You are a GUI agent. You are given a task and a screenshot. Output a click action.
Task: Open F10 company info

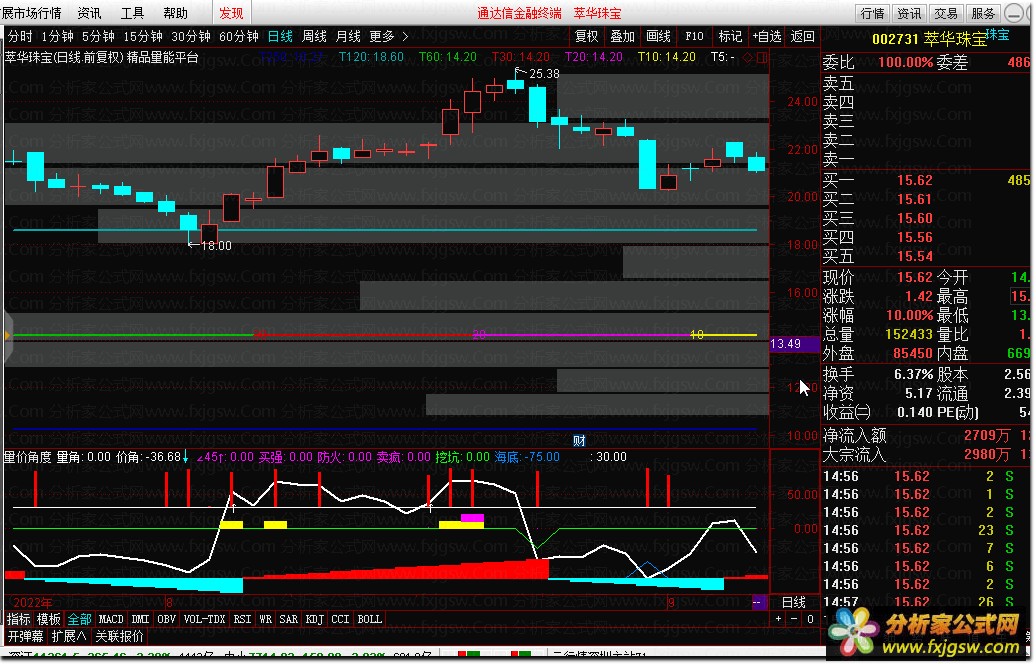pos(694,36)
